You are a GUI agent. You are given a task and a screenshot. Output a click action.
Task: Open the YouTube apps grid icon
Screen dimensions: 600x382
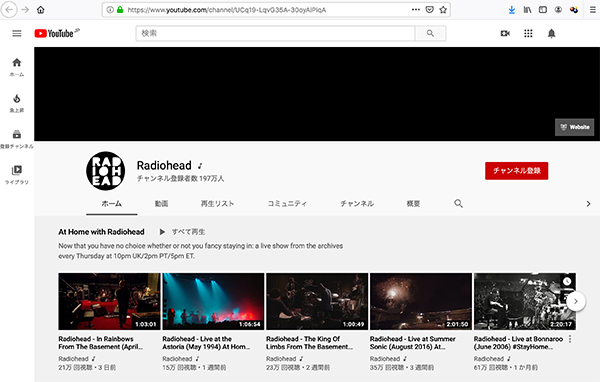pos(528,33)
